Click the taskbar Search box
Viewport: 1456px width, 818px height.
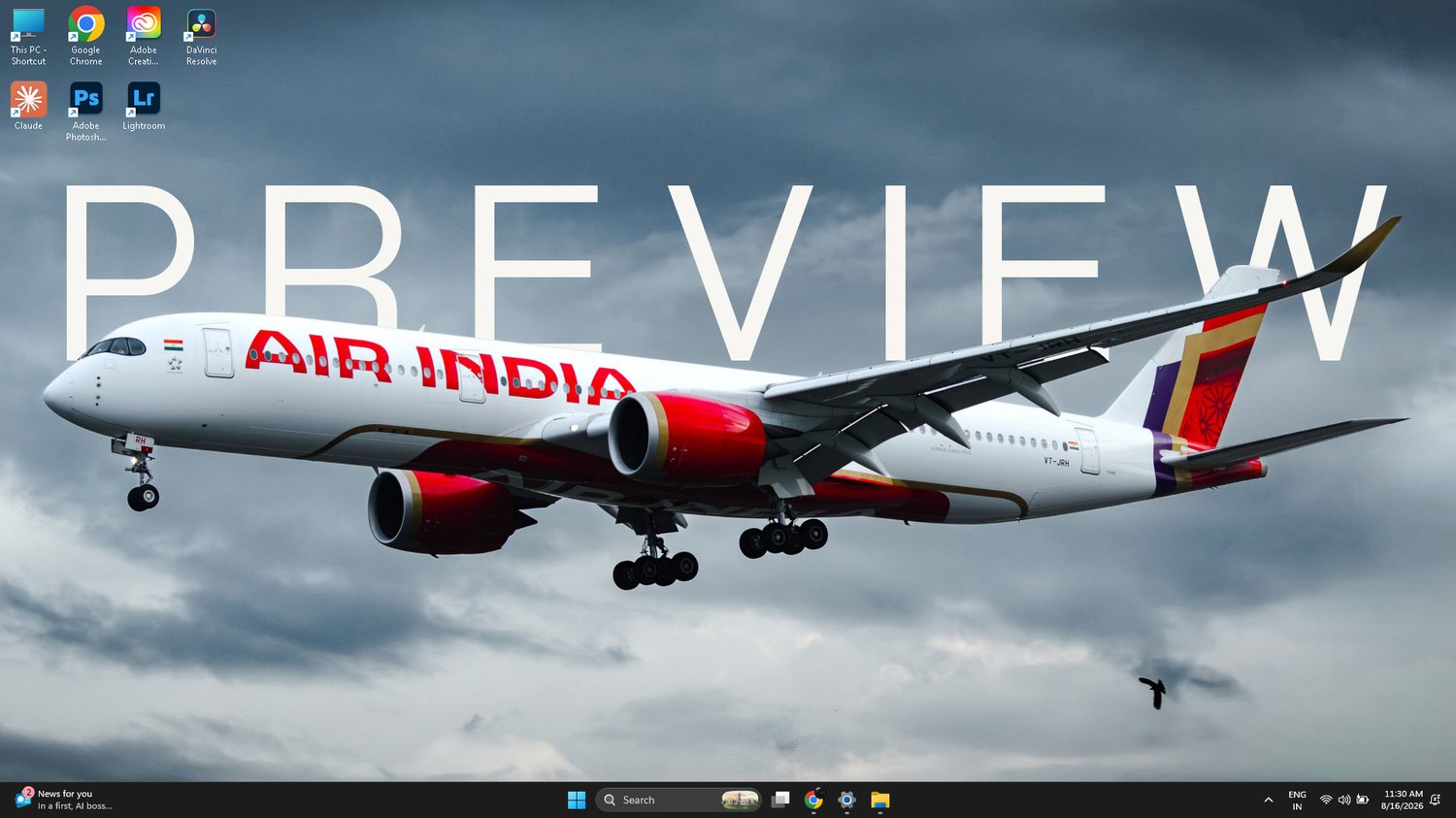pyautogui.click(x=678, y=800)
